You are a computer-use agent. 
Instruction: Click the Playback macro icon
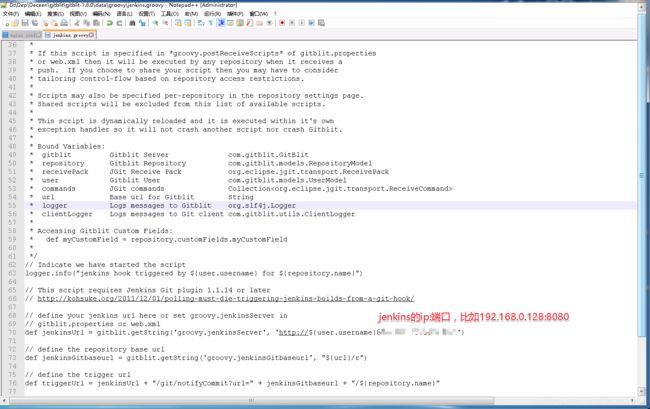point(302,23)
